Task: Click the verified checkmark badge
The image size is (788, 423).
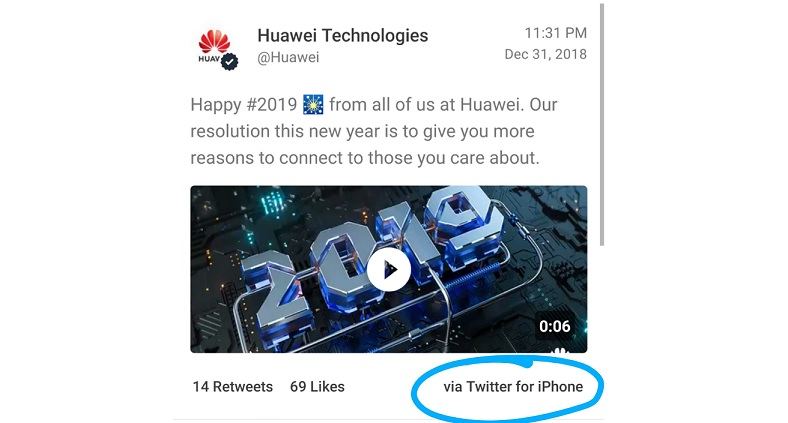Action: (230, 61)
